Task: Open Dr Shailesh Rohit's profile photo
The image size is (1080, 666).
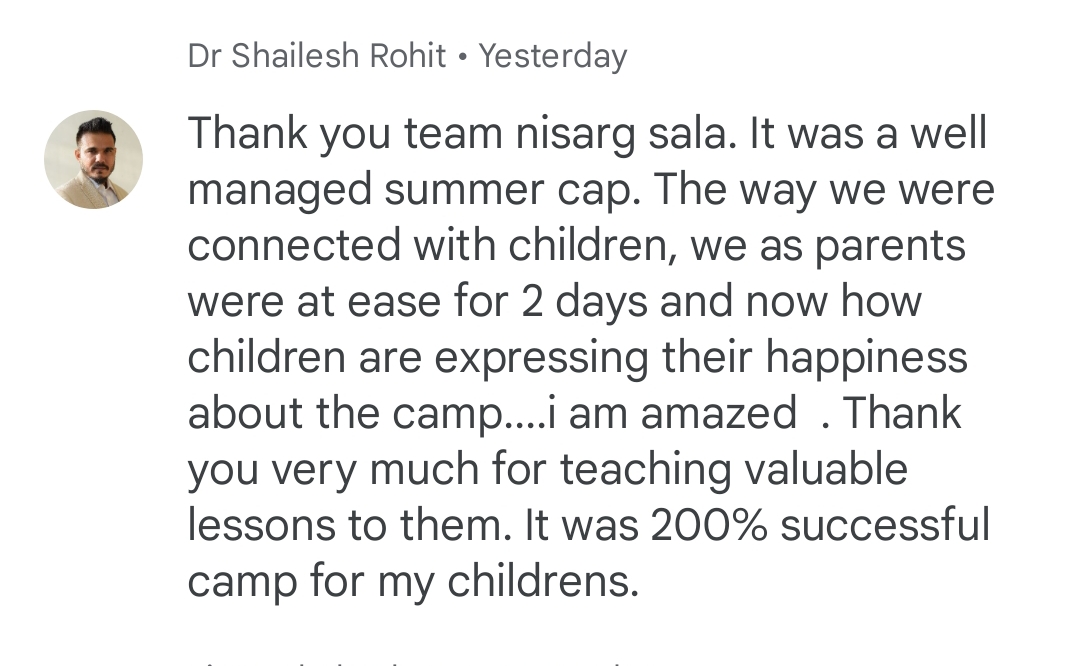Action: click(94, 159)
